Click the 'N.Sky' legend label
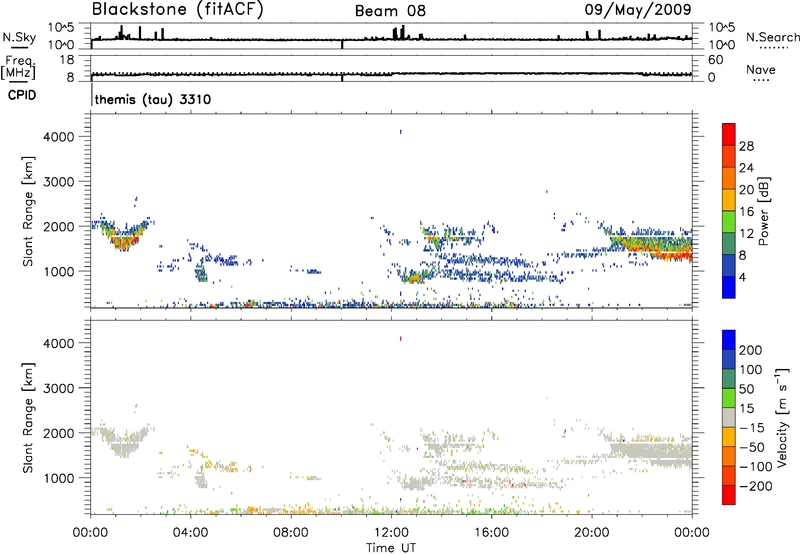The width and height of the screenshot is (800, 554). pos(19,37)
